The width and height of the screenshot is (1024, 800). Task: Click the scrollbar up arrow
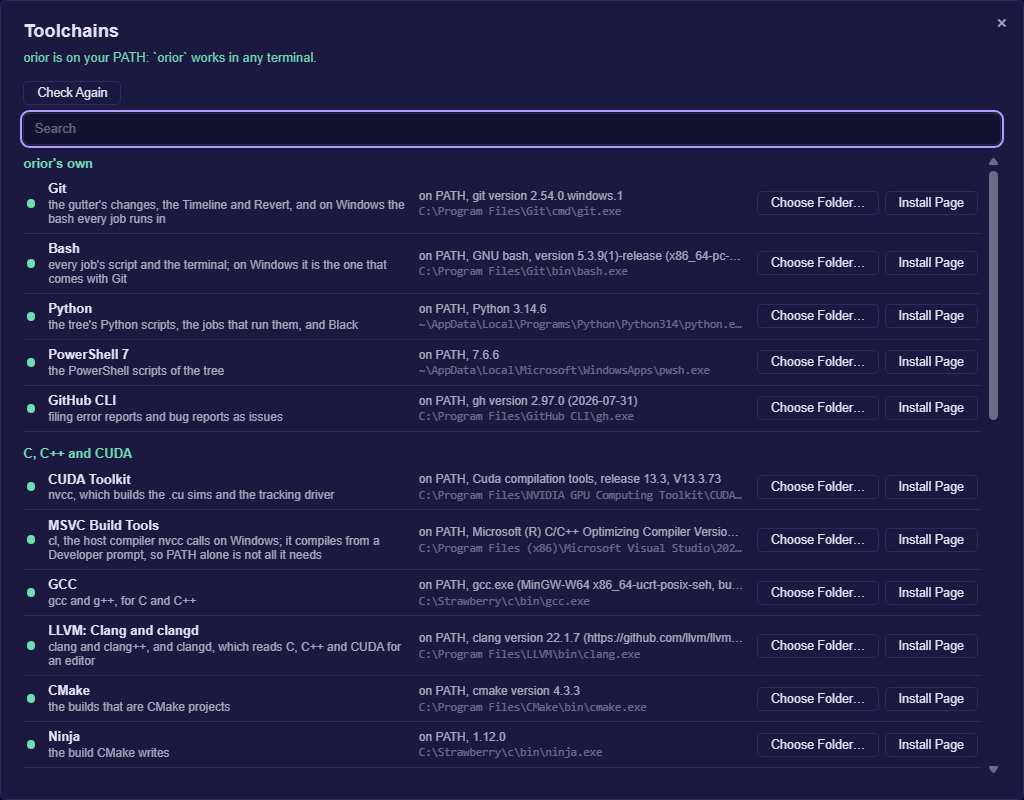point(993,162)
